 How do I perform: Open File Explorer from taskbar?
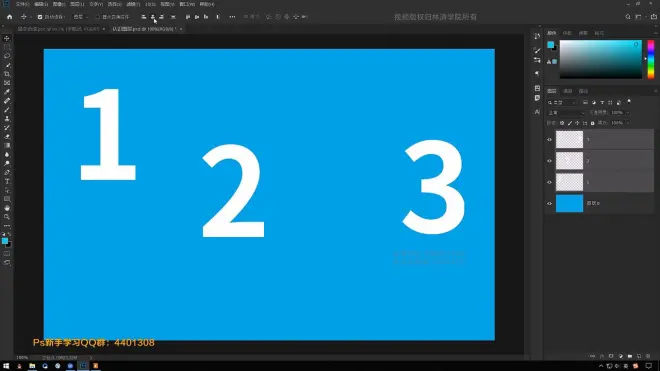32,366
